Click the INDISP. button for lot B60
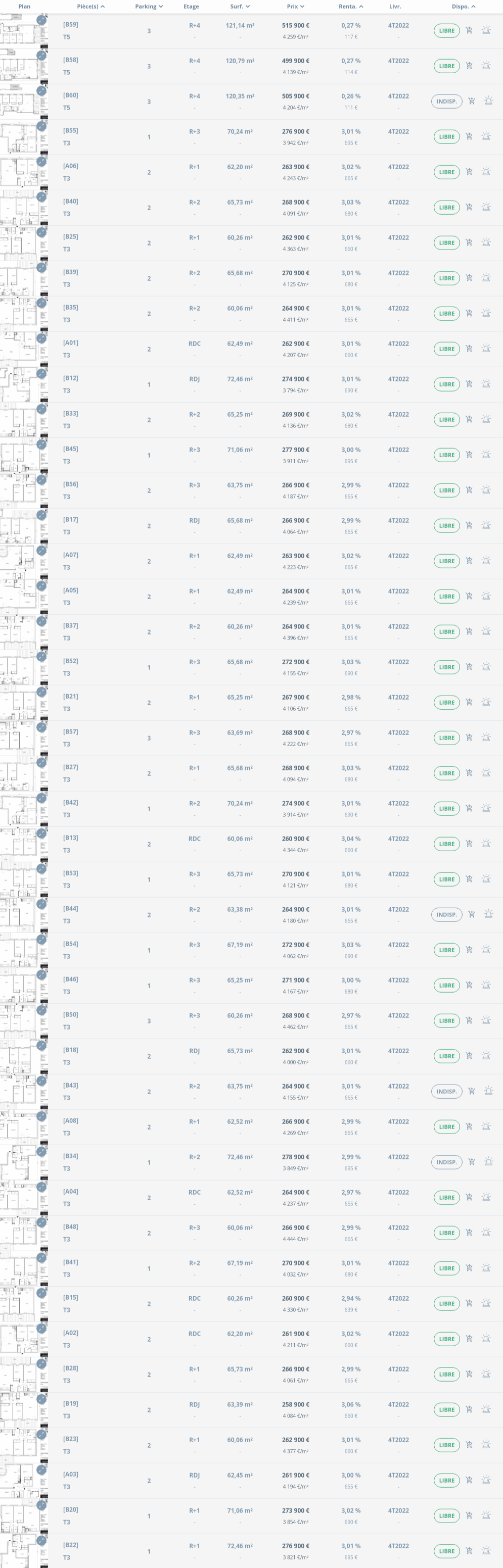Viewport: 503px width, 1568px height. [x=446, y=102]
